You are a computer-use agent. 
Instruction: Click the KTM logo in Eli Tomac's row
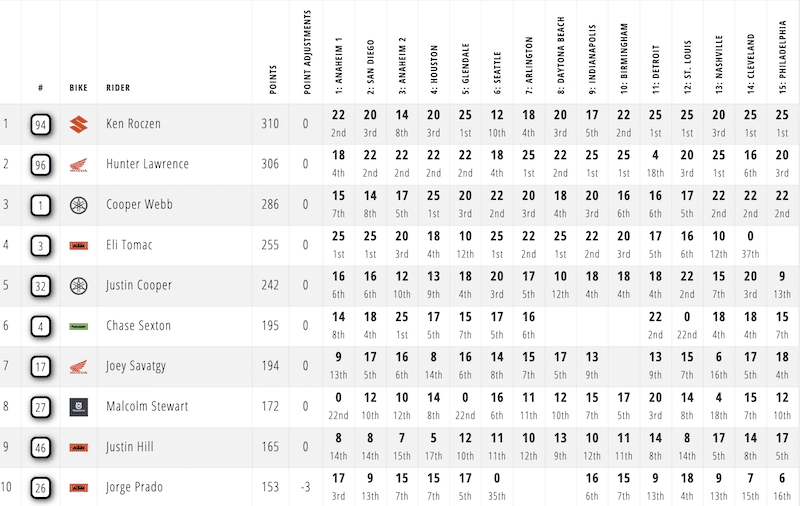point(78,246)
